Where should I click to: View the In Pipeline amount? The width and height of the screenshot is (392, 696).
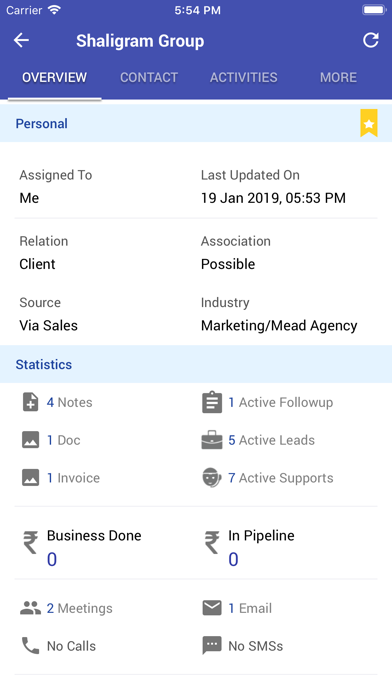pyautogui.click(x=233, y=559)
